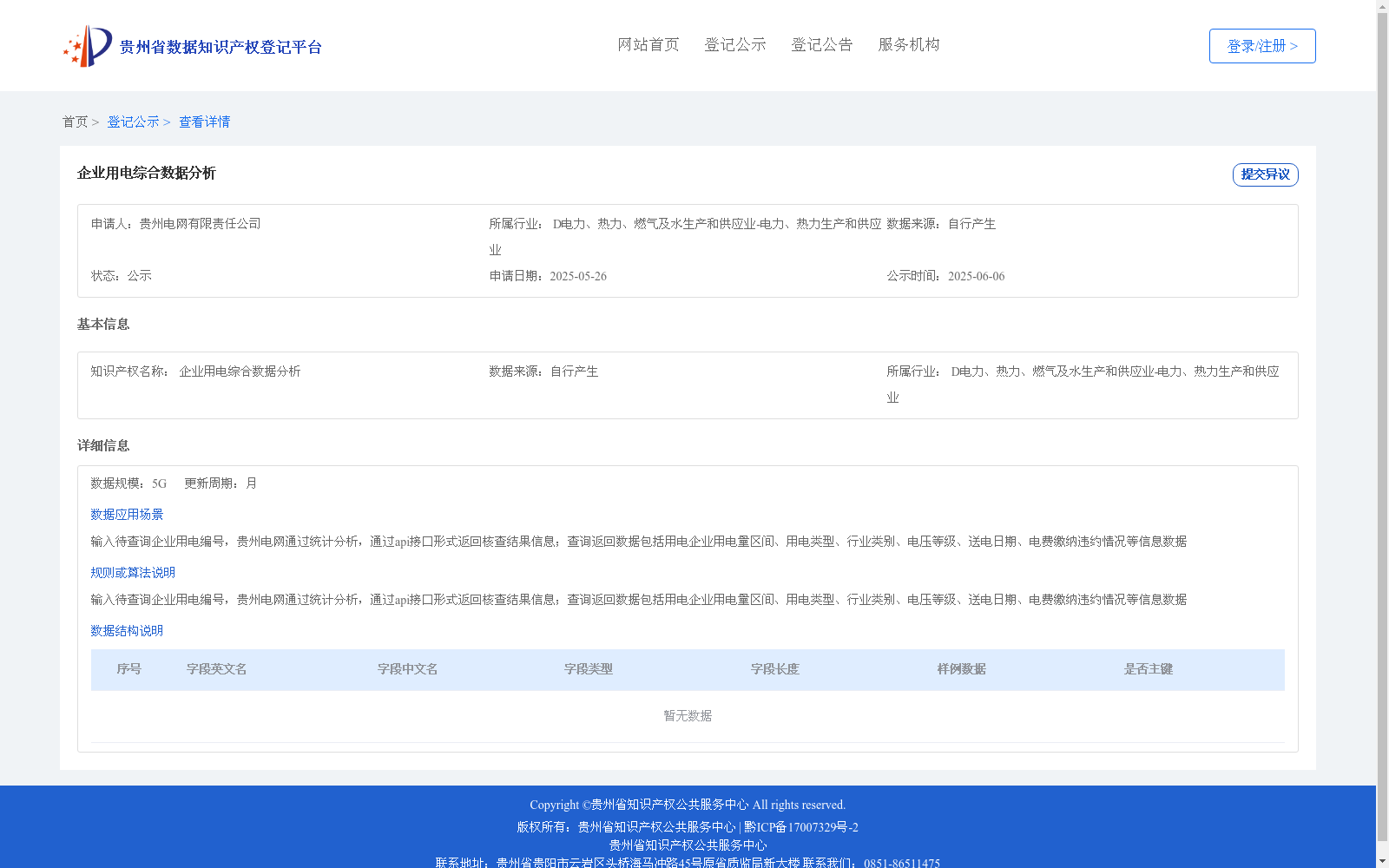Click 字段英文名 column header
1389x868 pixels.
[217, 669]
